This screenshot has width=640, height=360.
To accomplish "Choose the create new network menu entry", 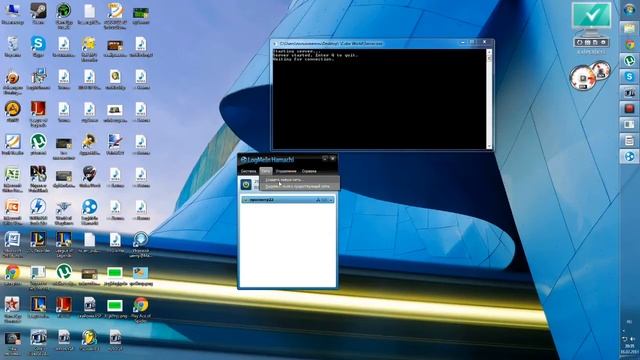I will click(283, 180).
